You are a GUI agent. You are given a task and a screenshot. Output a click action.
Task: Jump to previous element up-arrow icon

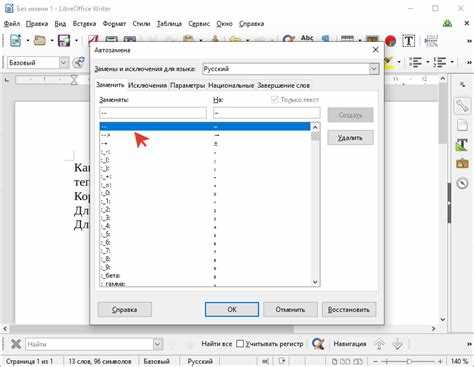pos(379,344)
